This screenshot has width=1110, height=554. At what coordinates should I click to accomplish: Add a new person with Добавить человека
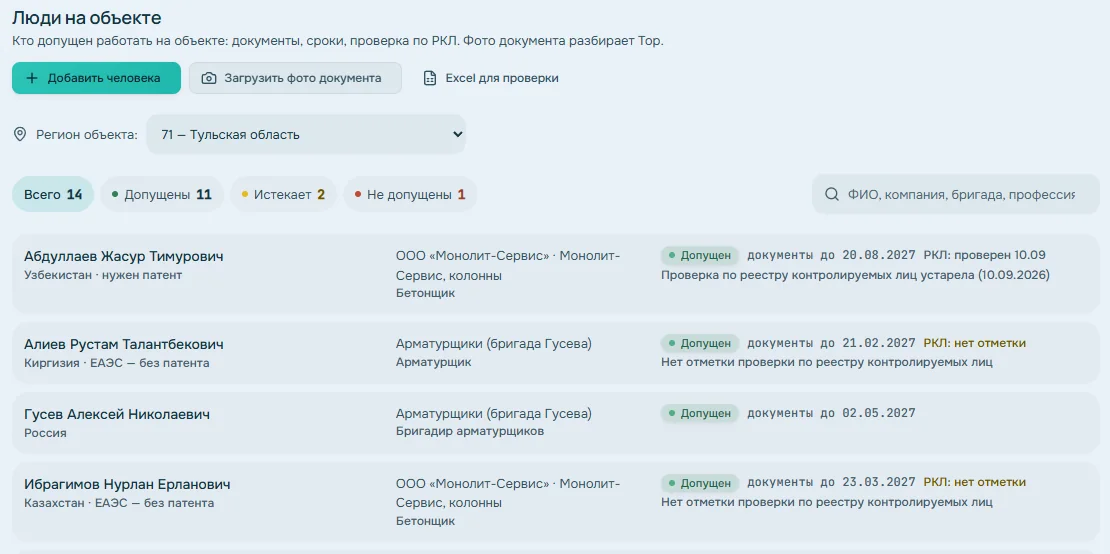pos(96,78)
